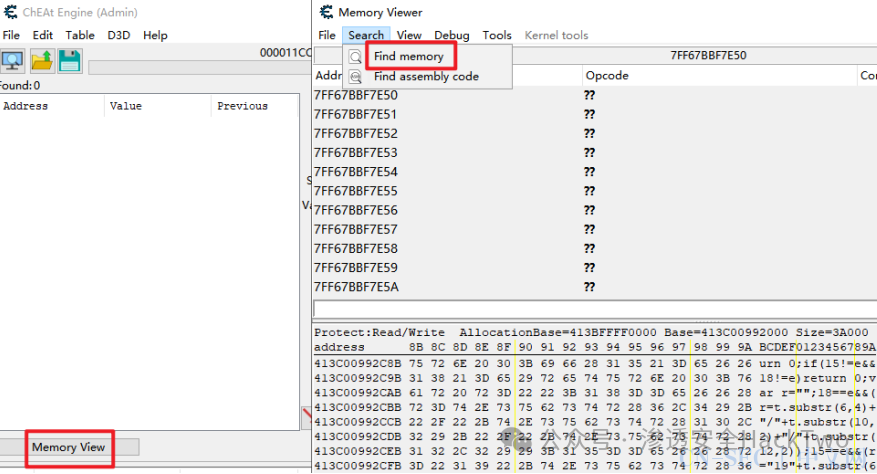The image size is (877, 474).
Task: Click hex row address 413C00992C9B
Action: tap(357, 378)
